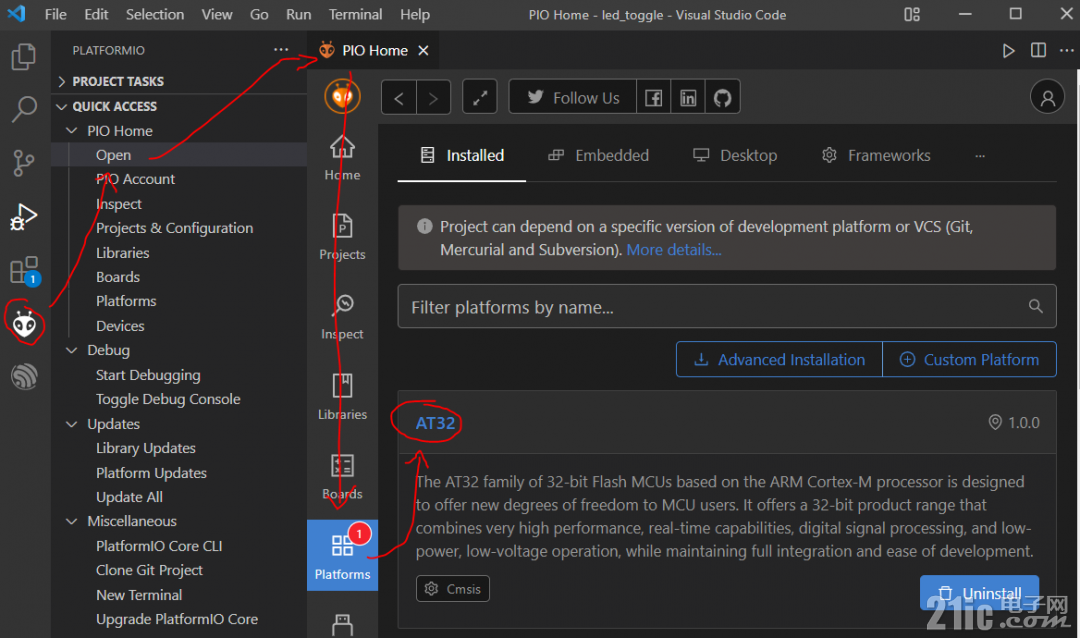This screenshot has height=638, width=1080.
Task: Open PlatformIO Facebook page icon
Action: coord(654,98)
